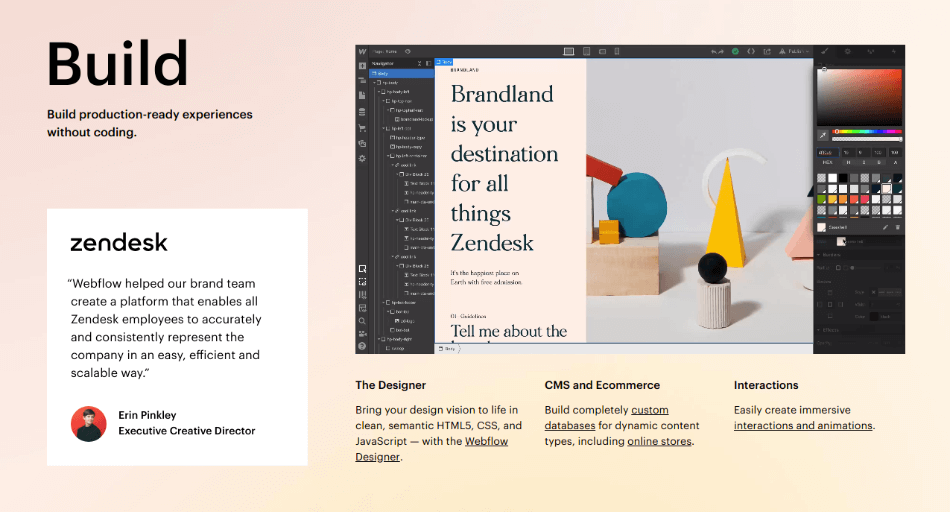This screenshot has width=950, height=512.
Task: Open the Add Elements panel icon
Action: 362,65
